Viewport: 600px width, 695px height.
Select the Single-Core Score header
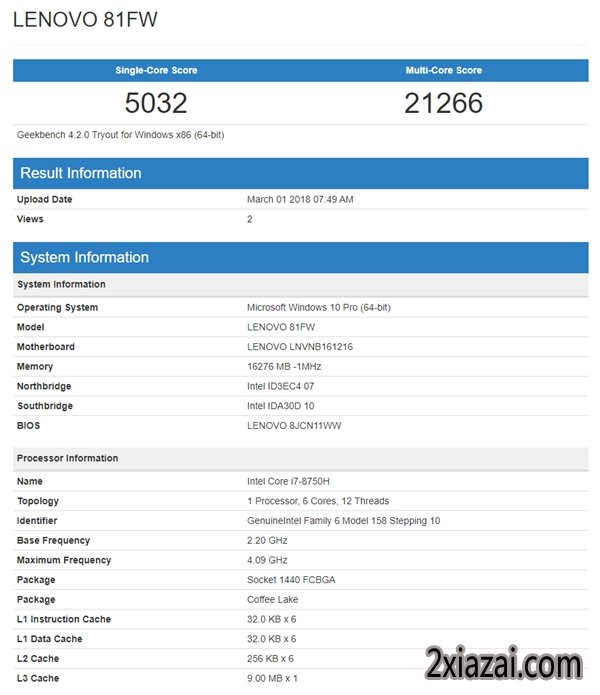156,70
